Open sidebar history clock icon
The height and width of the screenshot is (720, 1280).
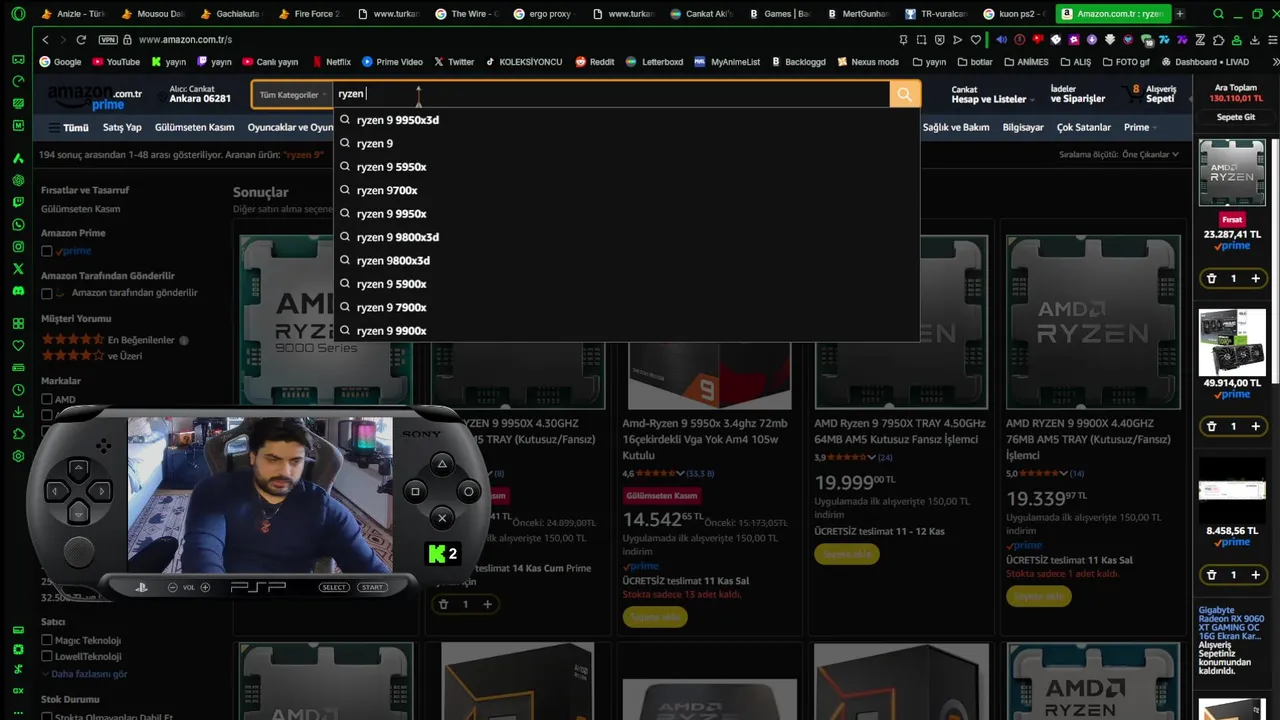pyautogui.click(x=18, y=390)
